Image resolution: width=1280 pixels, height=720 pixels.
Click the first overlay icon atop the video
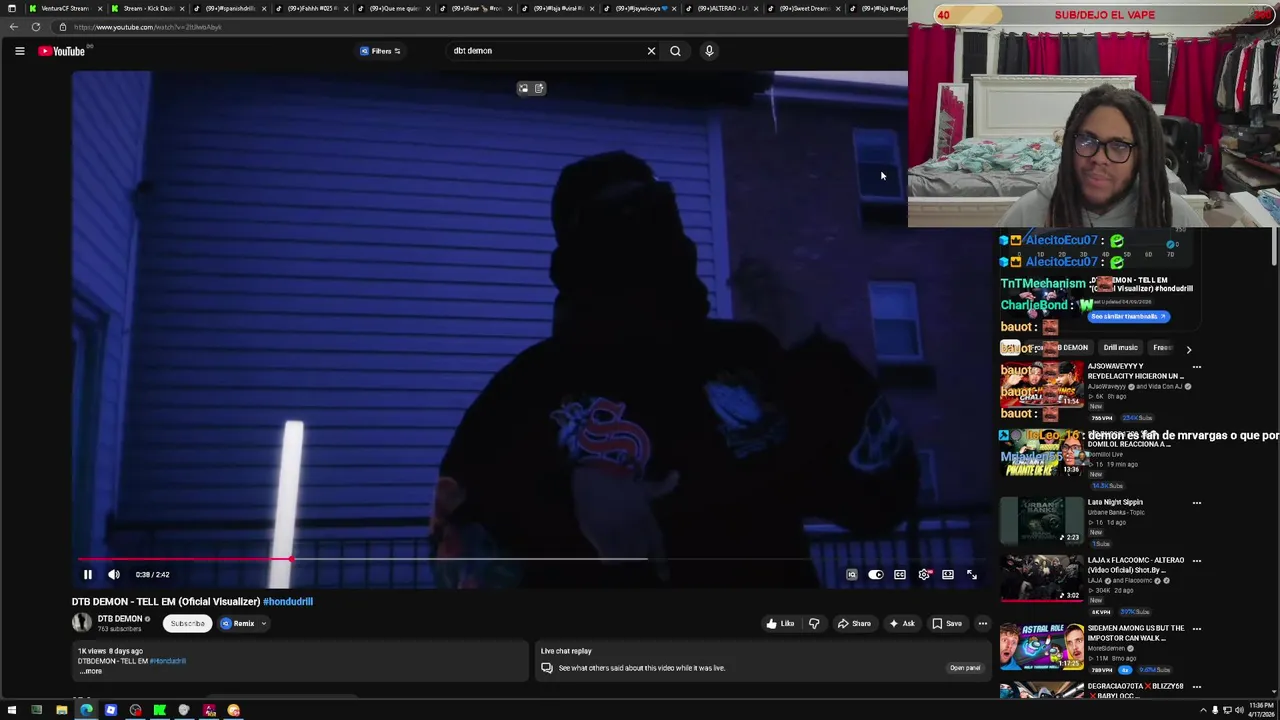pos(523,89)
